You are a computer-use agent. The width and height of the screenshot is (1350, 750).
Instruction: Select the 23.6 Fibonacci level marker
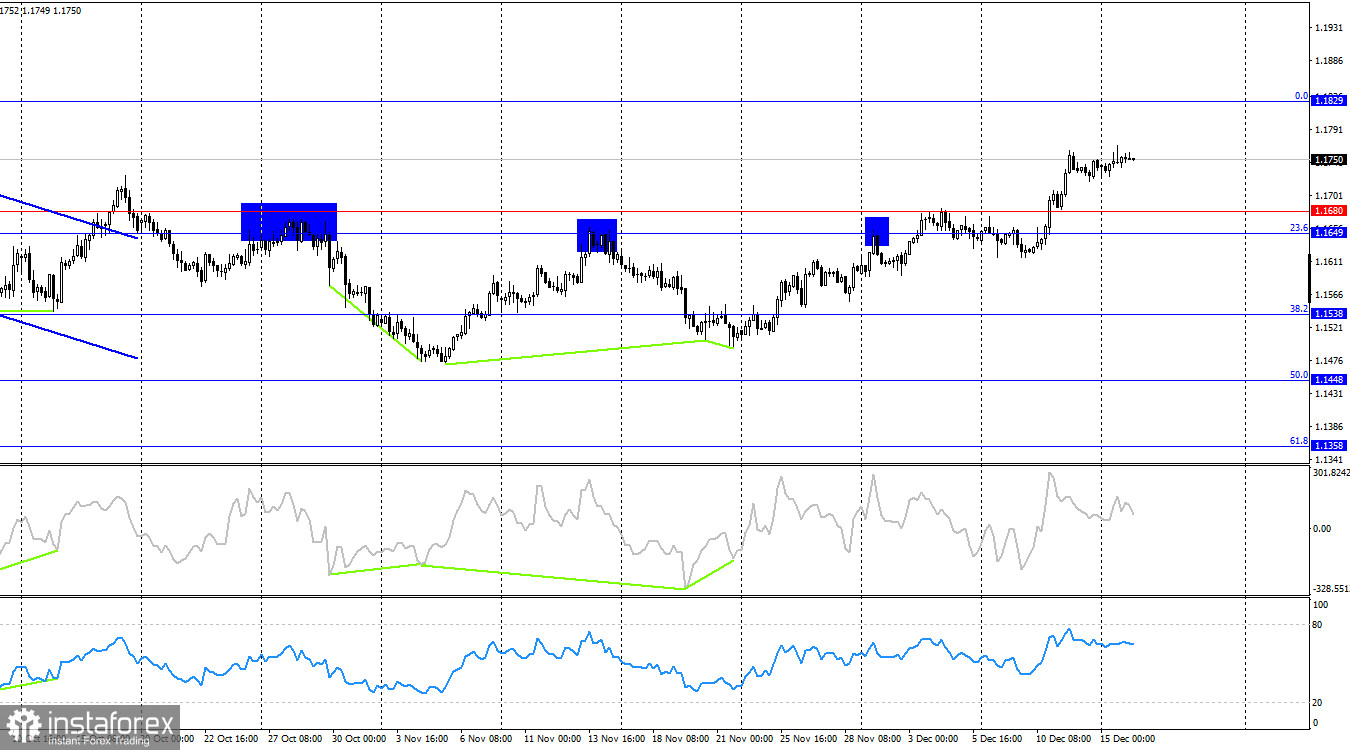click(x=1298, y=228)
